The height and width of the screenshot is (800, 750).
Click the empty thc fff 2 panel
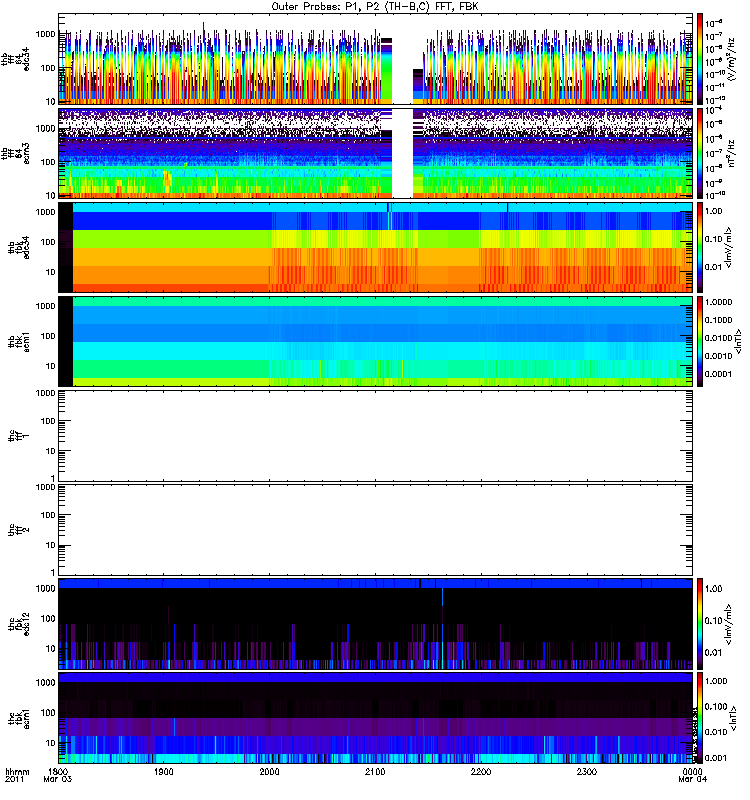coord(376,530)
